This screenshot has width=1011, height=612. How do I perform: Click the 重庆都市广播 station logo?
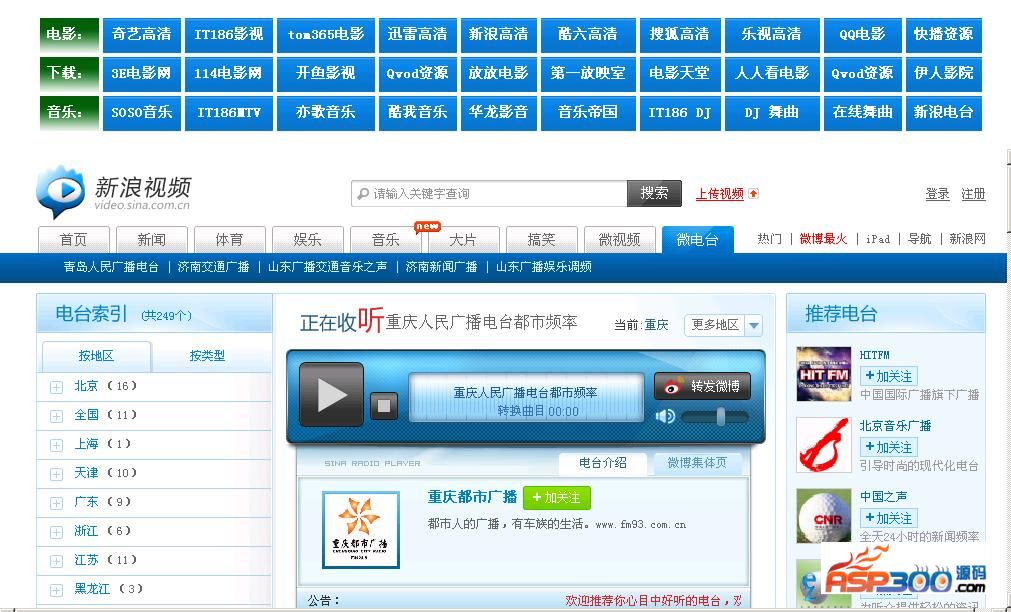[x=360, y=530]
